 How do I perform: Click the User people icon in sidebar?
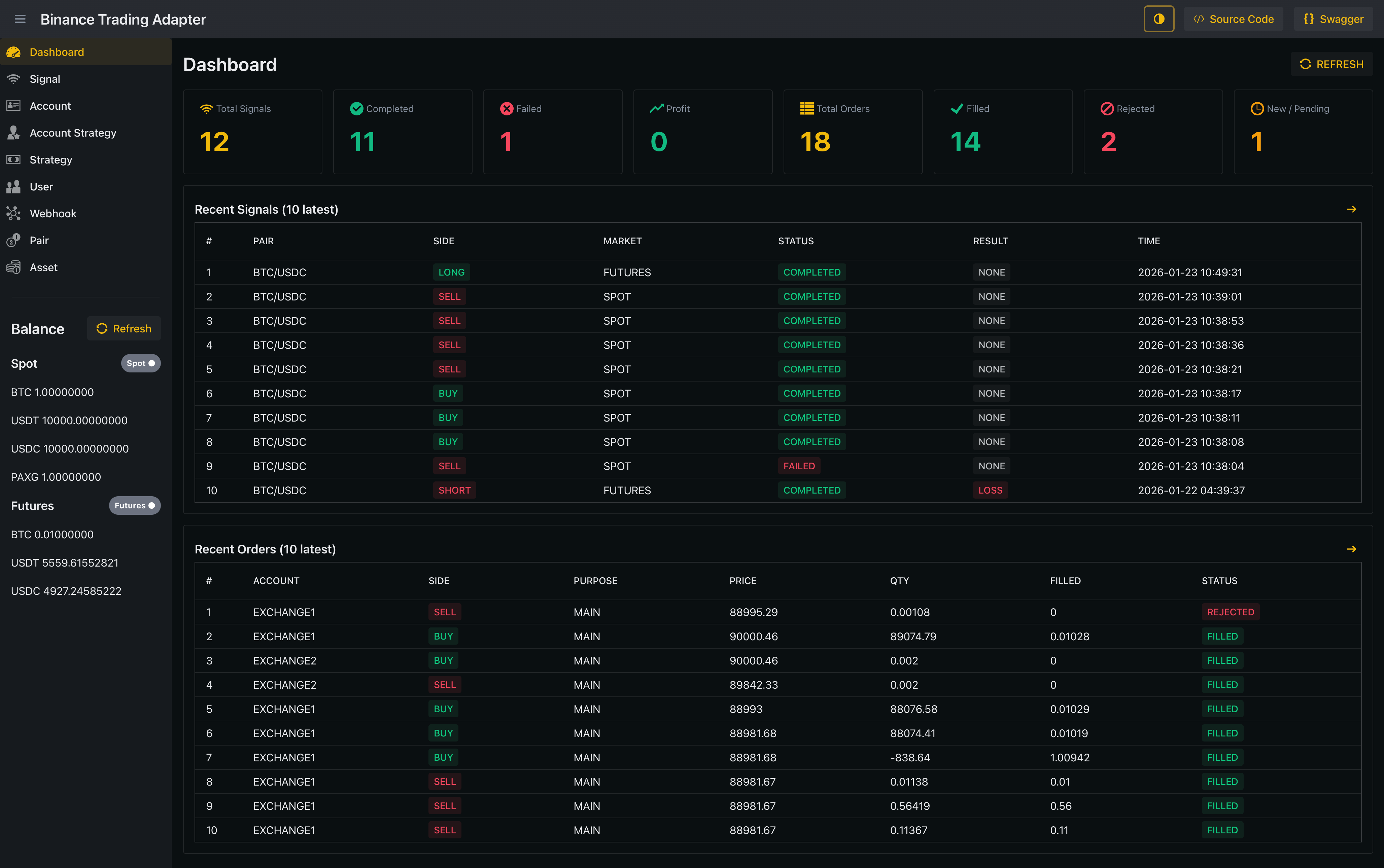click(13, 187)
